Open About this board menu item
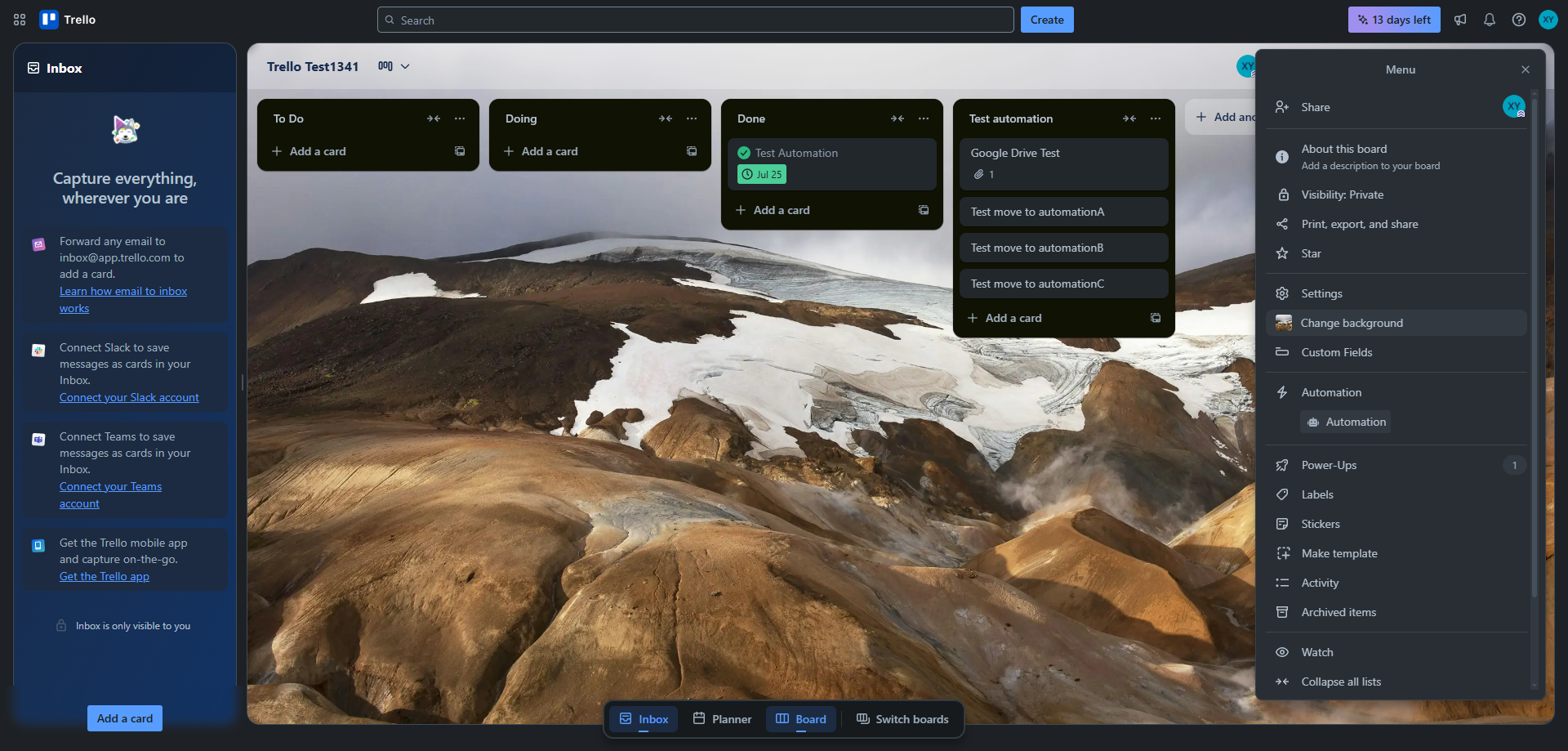The height and width of the screenshot is (751, 1568). tap(1396, 157)
